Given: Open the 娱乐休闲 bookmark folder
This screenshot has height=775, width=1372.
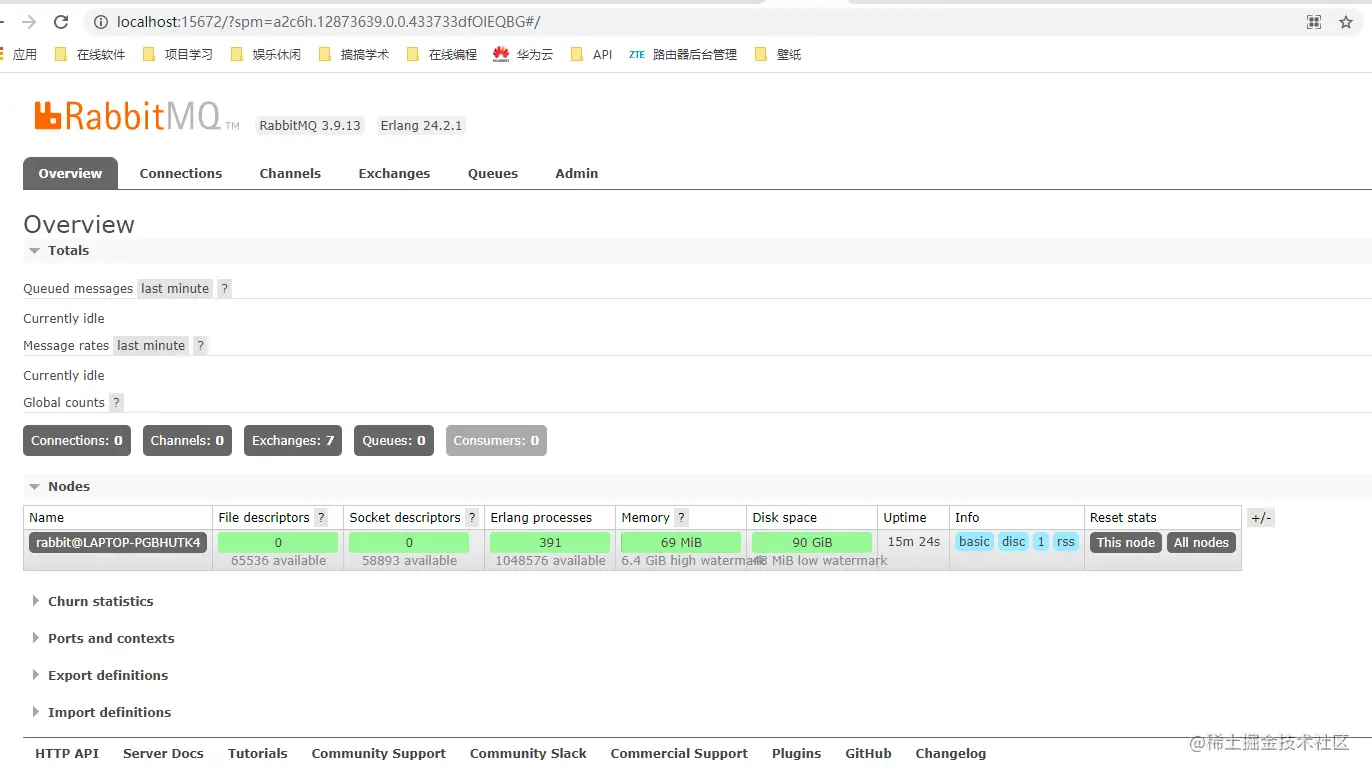Looking at the screenshot, I should (266, 55).
